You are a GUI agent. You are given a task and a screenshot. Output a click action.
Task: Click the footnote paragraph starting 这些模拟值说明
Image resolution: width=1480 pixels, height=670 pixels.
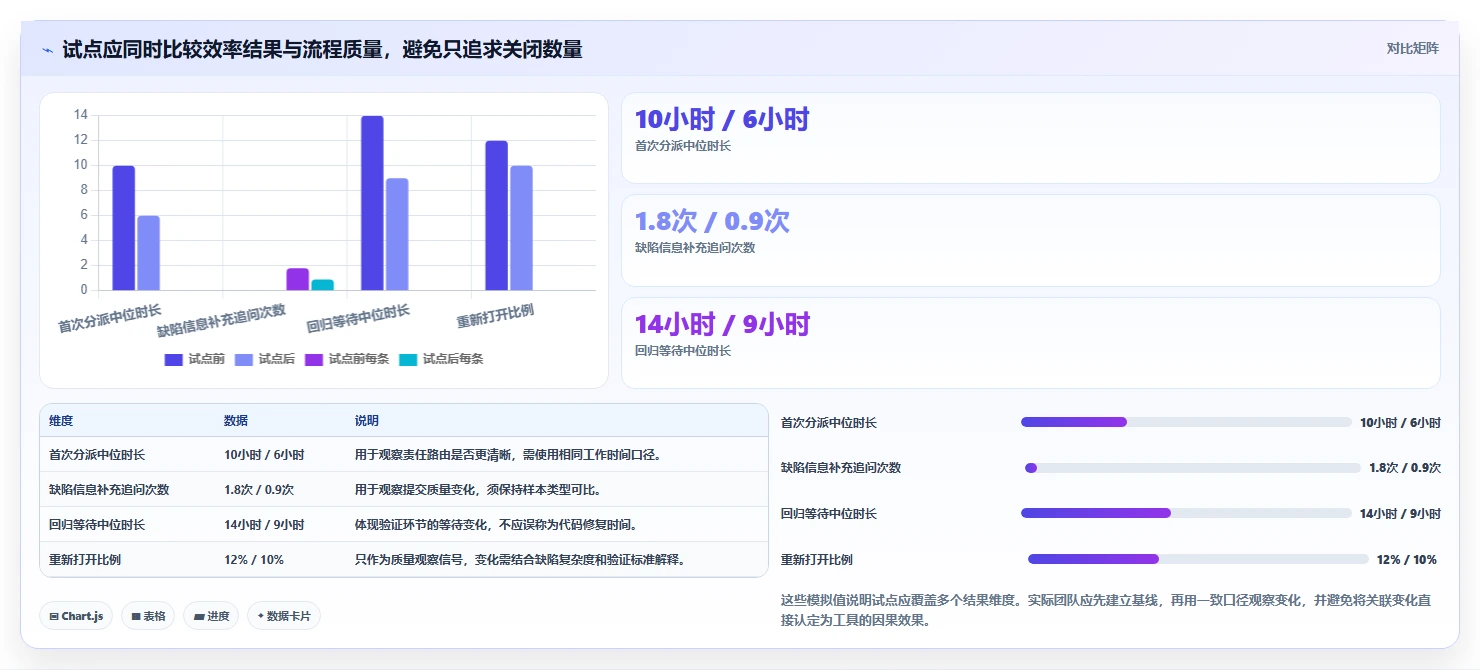(x=1106, y=610)
